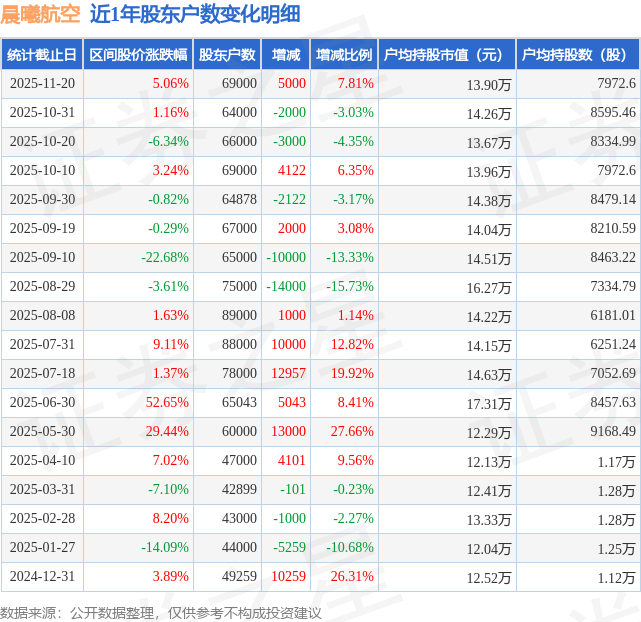Select the 12957 increase value cell
Viewport: 641px width, 622px height.
(x=288, y=373)
